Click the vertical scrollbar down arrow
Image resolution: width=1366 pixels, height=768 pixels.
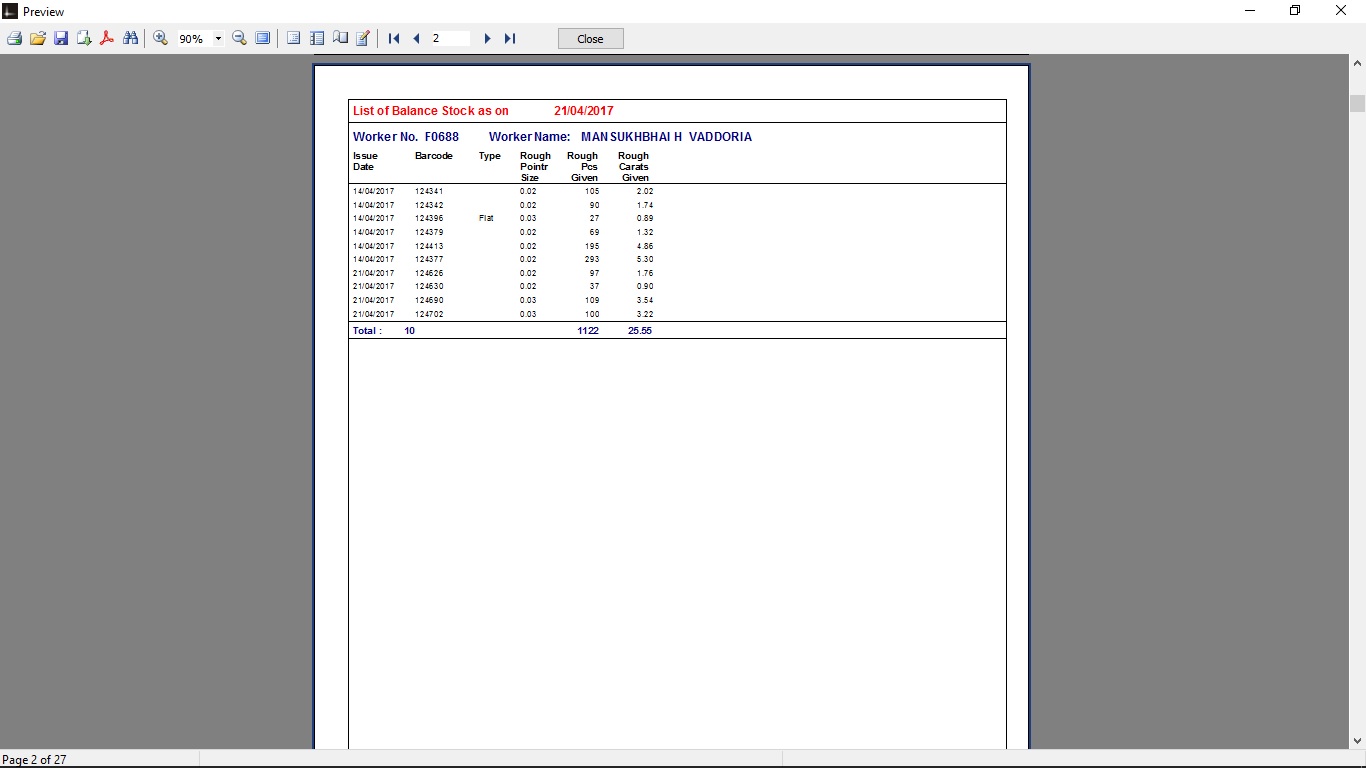[1357, 741]
